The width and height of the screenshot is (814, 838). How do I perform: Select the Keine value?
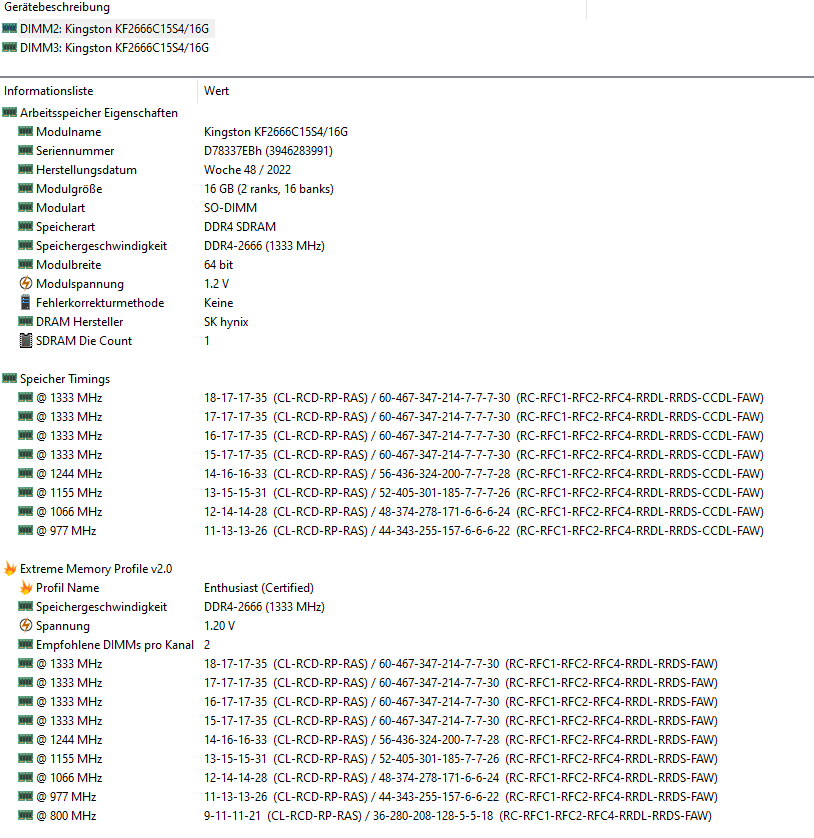(219, 303)
